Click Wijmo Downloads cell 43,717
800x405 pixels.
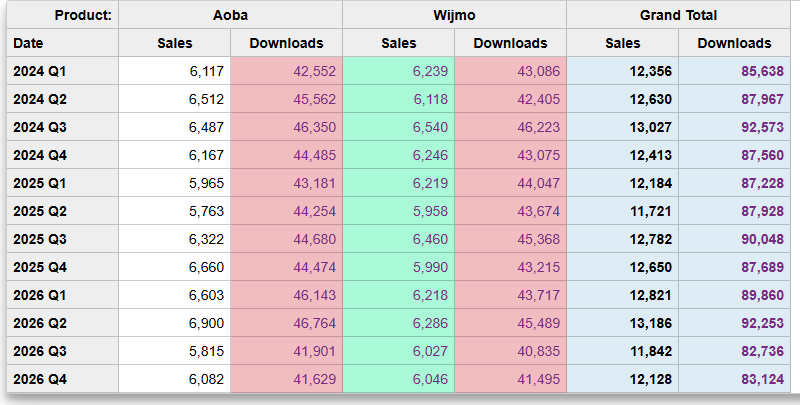coord(511,295)
